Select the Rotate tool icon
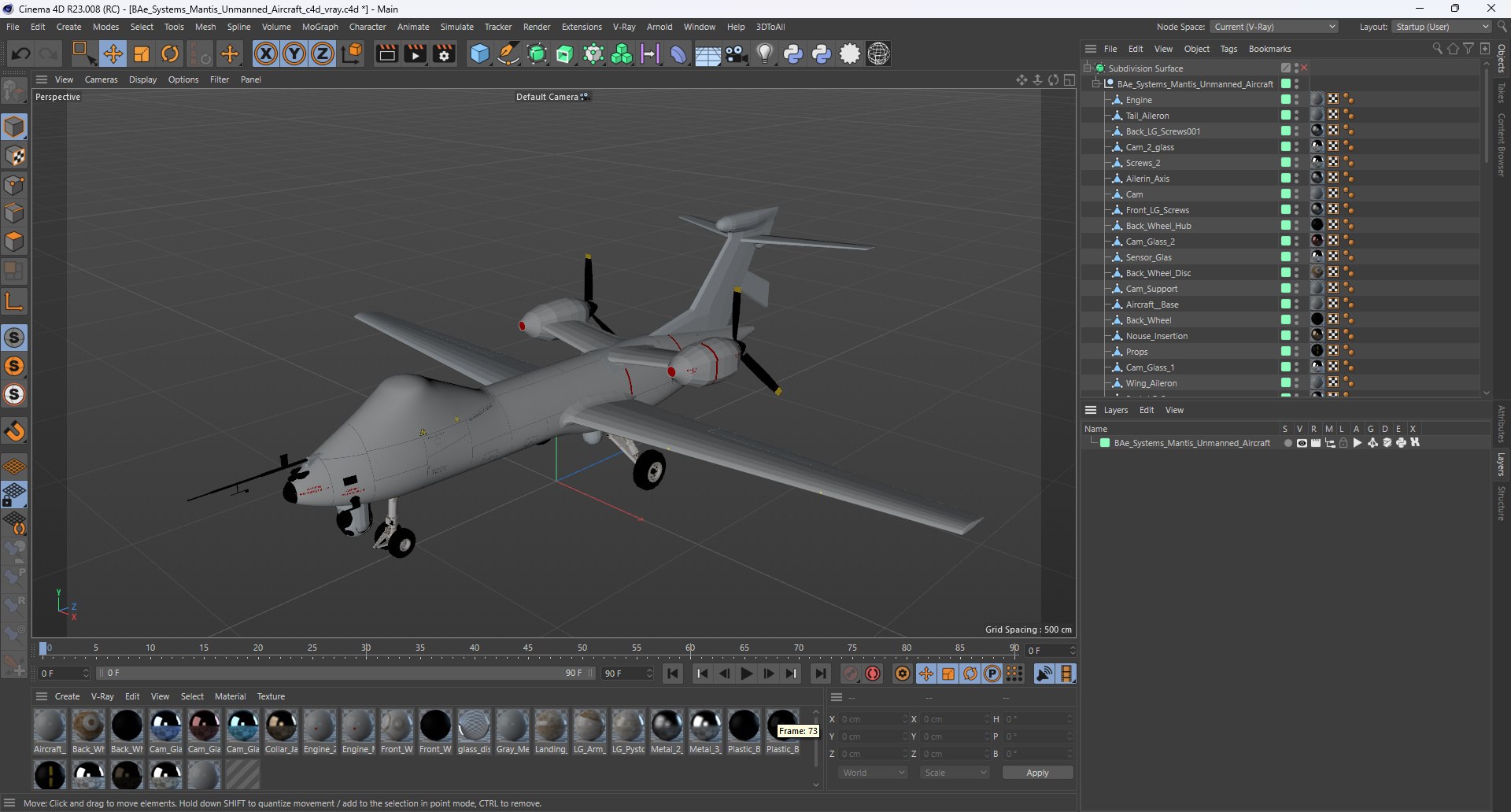The image size is (1511, 812). tap(170, 54)
